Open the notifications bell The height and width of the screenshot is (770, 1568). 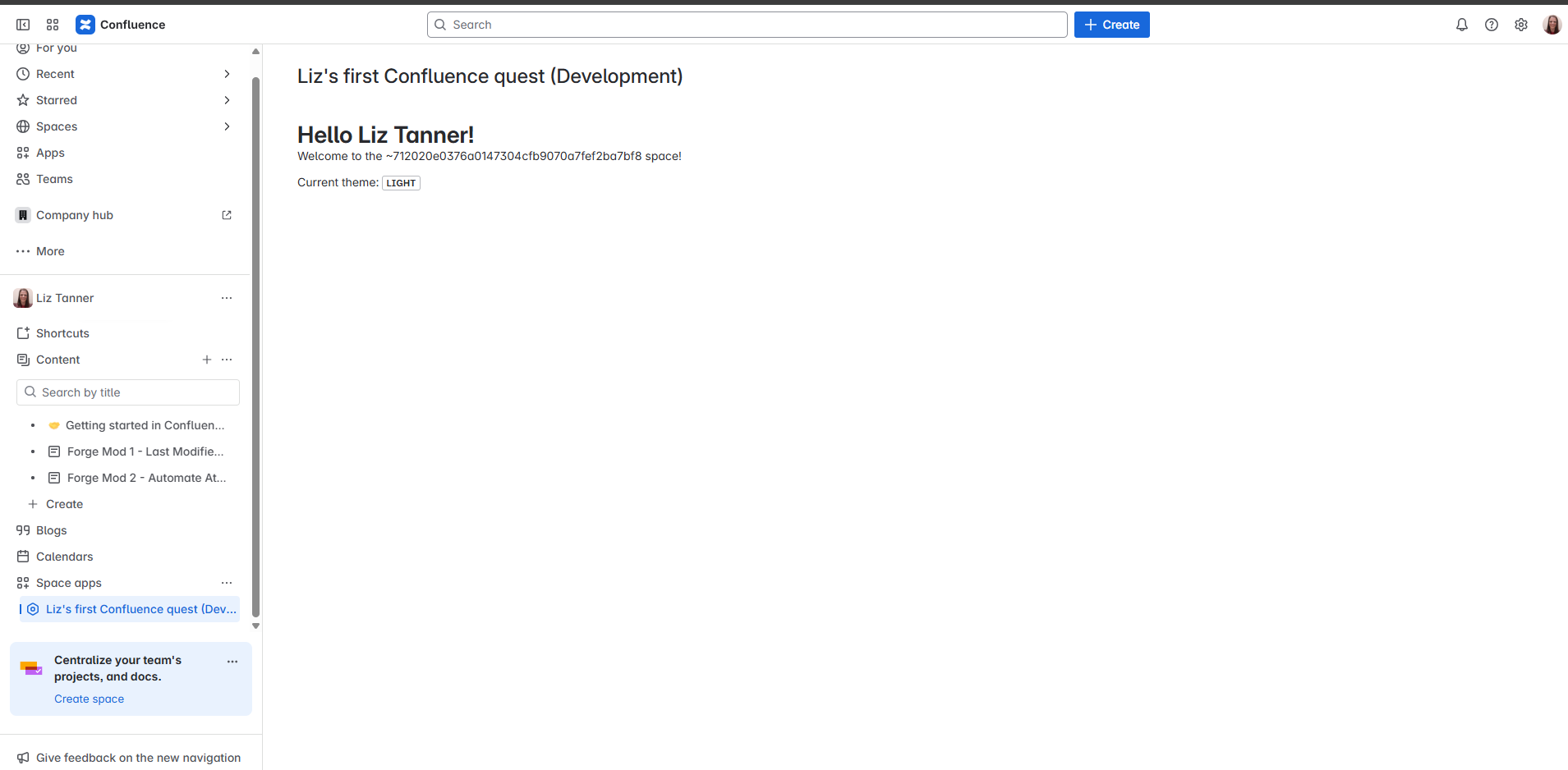(x=1462, y=25)
